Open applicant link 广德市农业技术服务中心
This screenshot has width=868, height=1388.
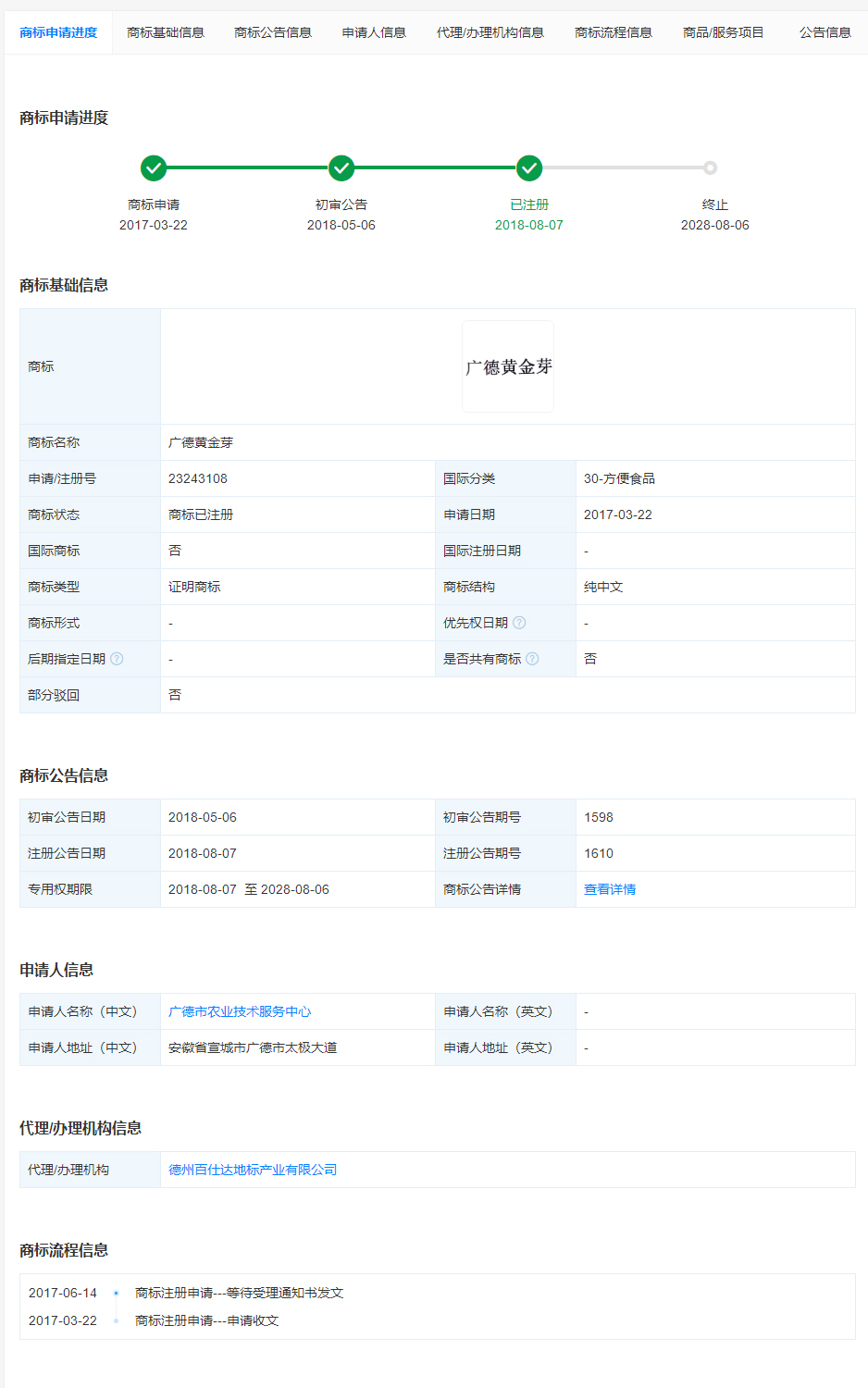[240, 1011]
